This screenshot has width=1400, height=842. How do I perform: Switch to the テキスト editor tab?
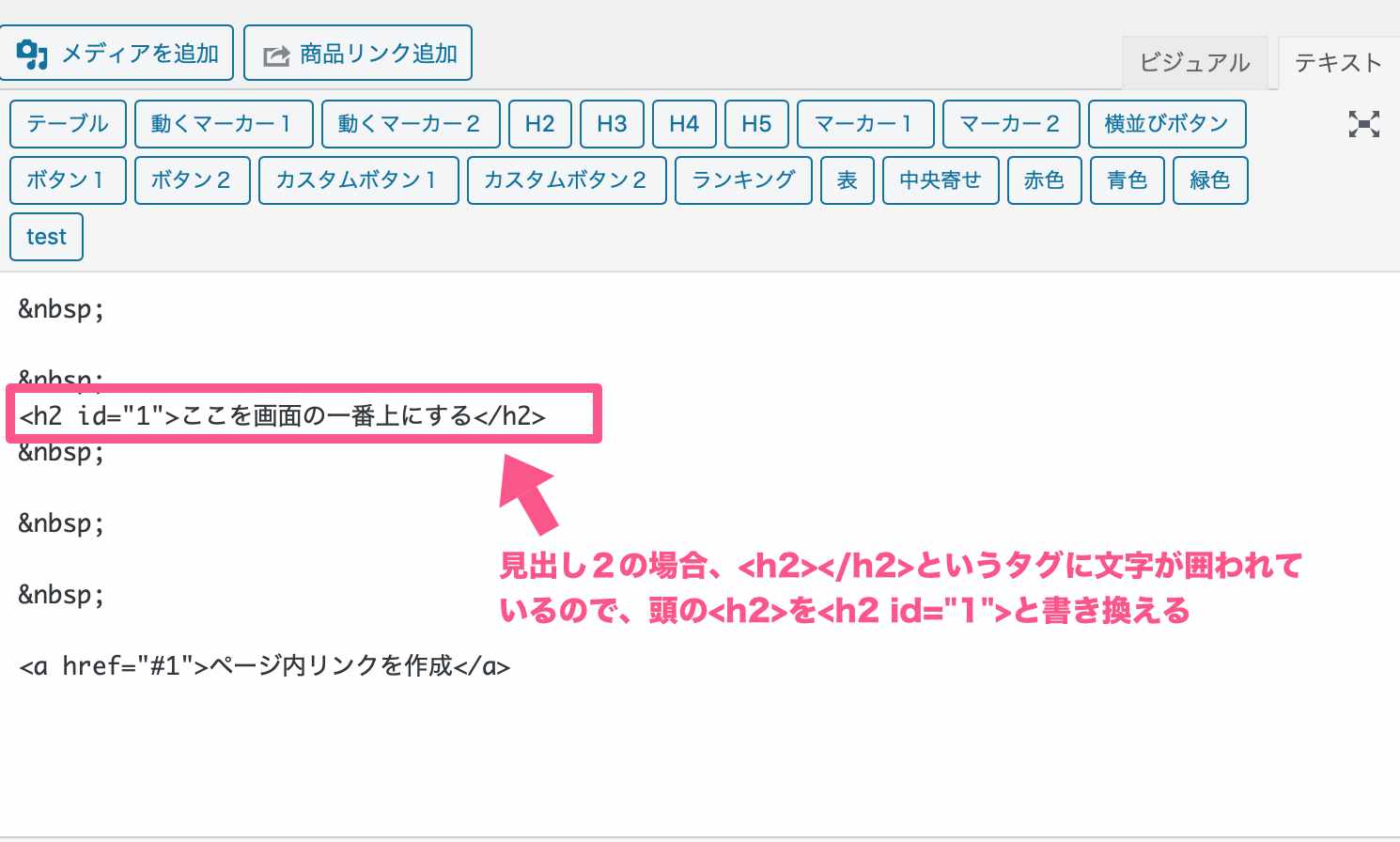tap(1338, 63)
